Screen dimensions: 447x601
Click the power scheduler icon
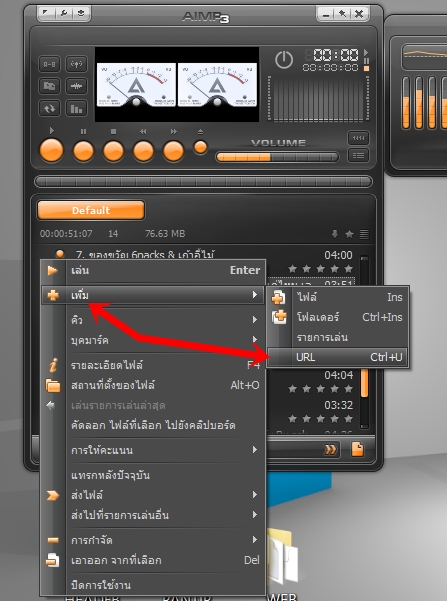click(284, 60)
